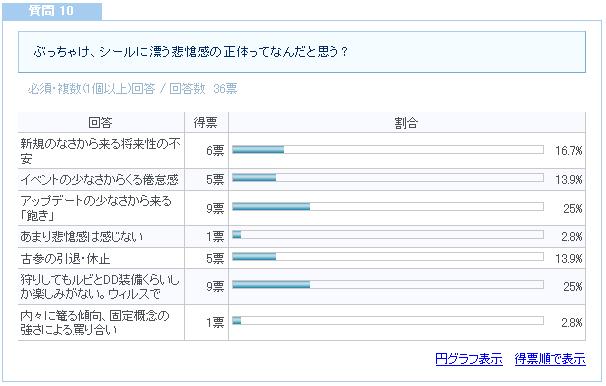Click the 割合 column header

click(x=407, y=122)
